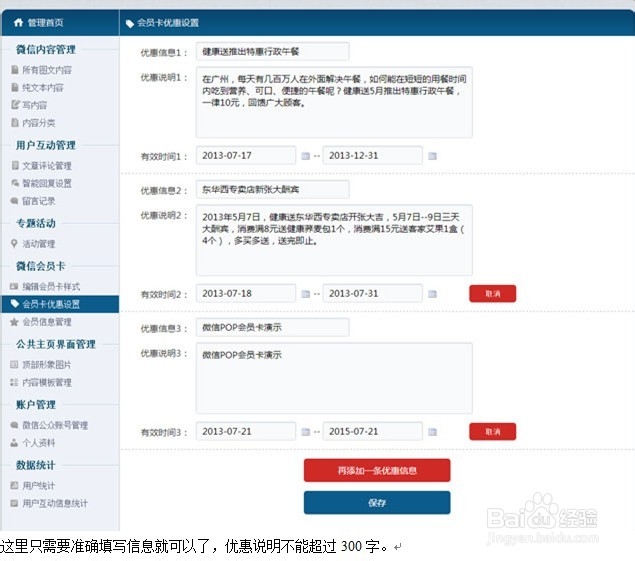Open end date calendar for 有效时间2
The width and height of the screenshot is (635, 561).
pos(433,294)
